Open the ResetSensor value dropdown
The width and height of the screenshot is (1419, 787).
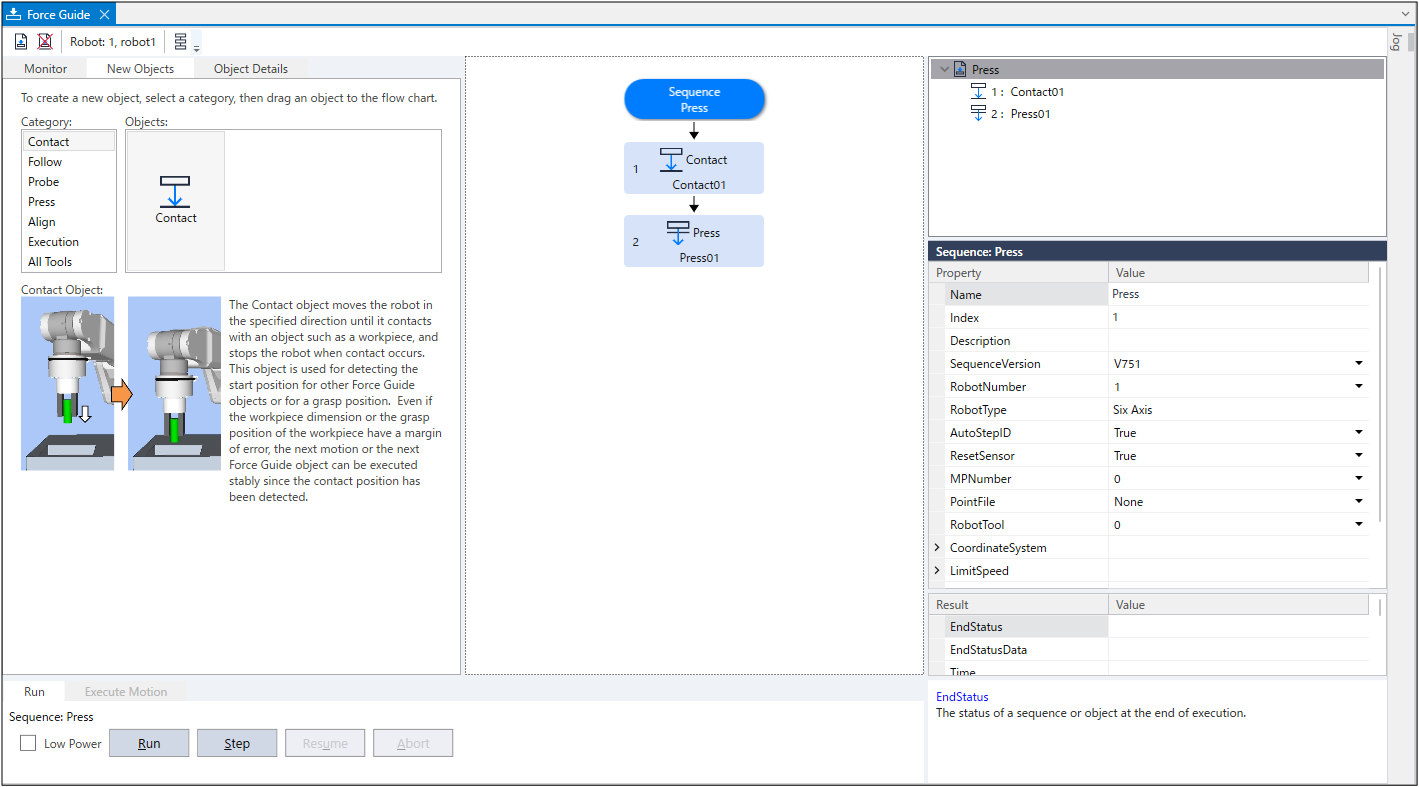(1359, 456)
